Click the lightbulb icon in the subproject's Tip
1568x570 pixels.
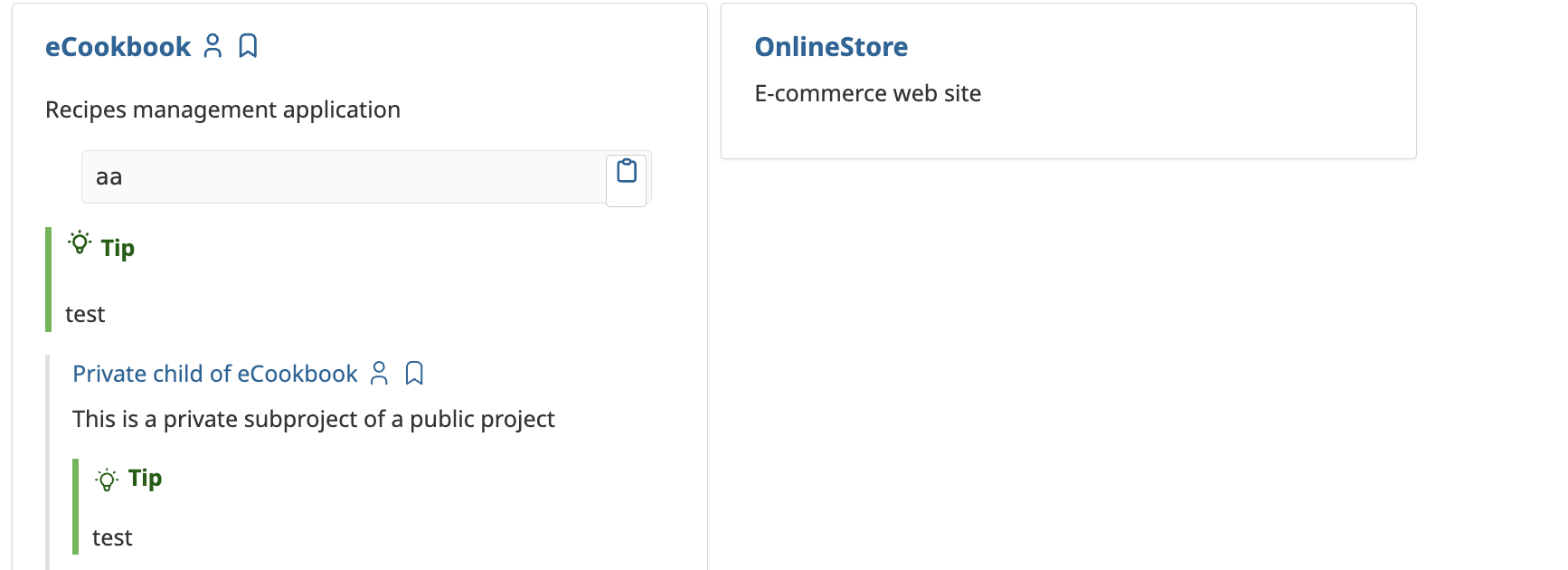(107, 480)
